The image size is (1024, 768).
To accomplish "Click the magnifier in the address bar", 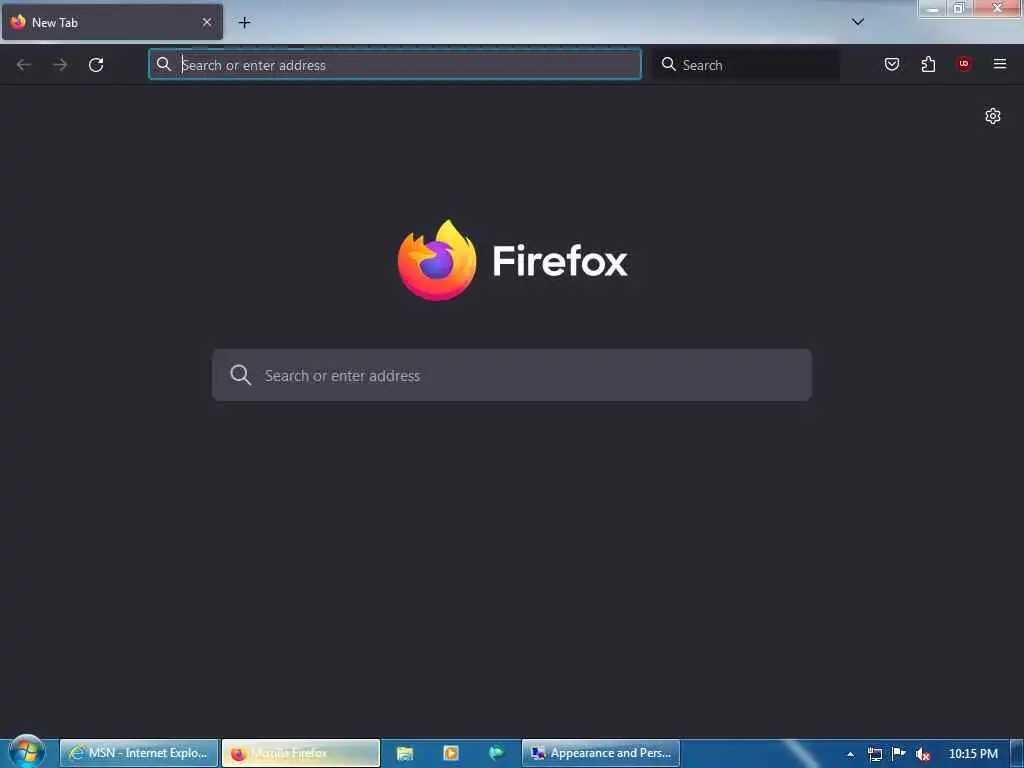I will (164, 64).
